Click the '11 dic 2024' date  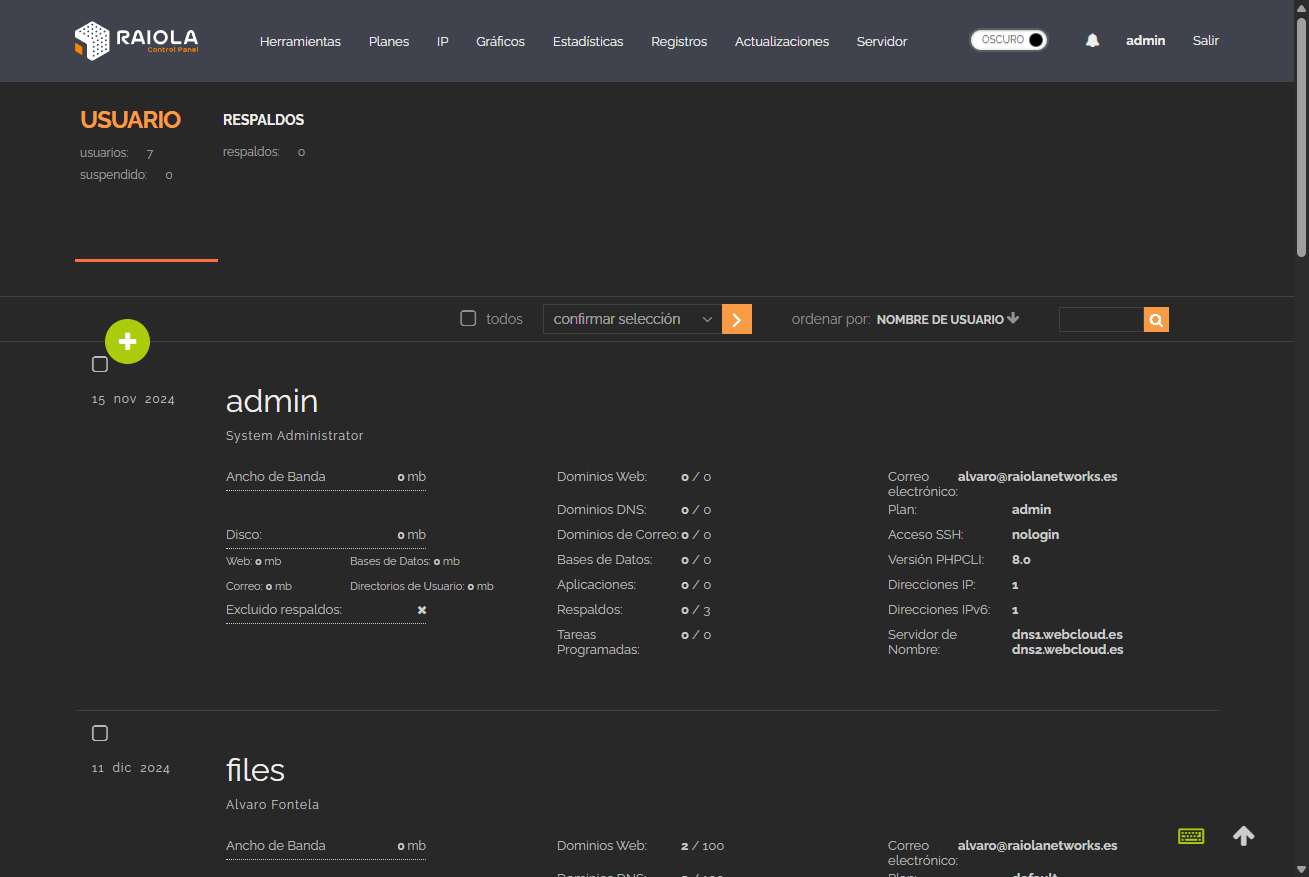point(131,769)
